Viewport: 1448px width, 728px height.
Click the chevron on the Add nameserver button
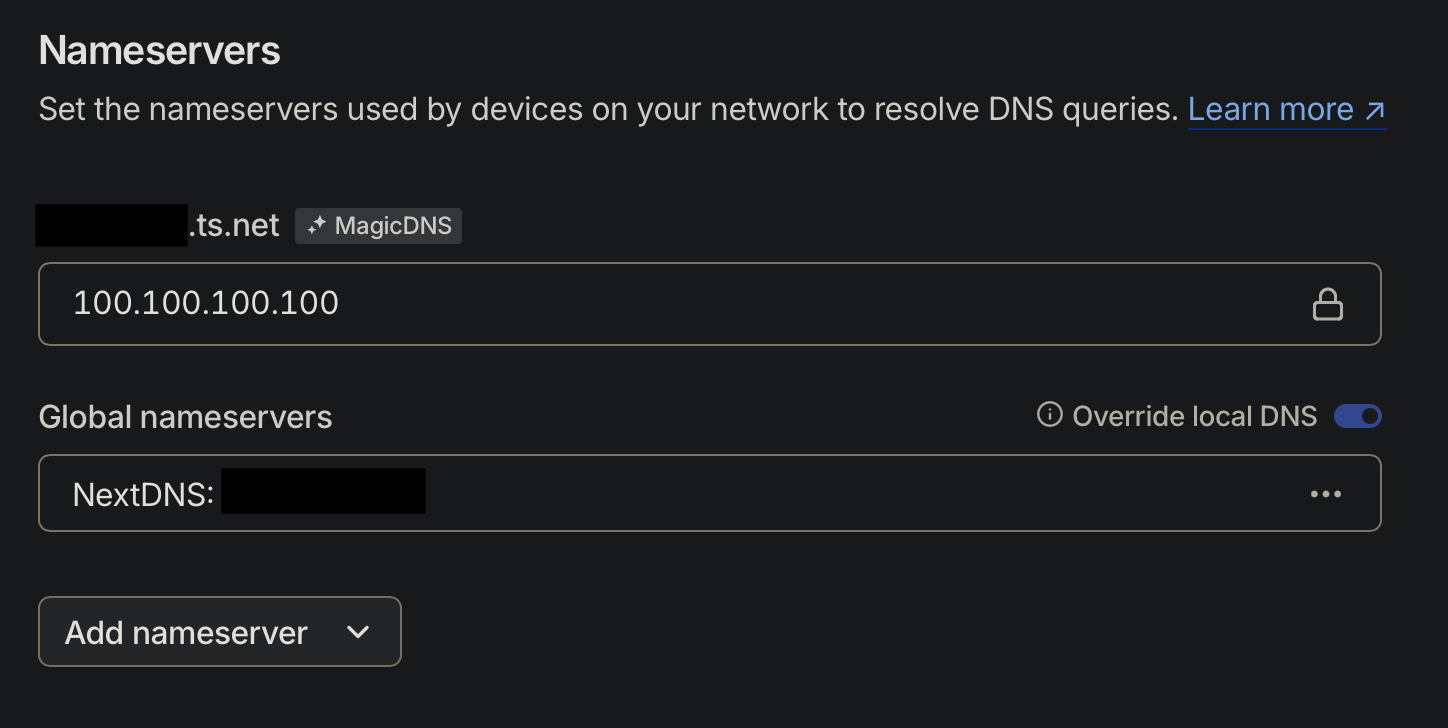(x=357, y=632)
